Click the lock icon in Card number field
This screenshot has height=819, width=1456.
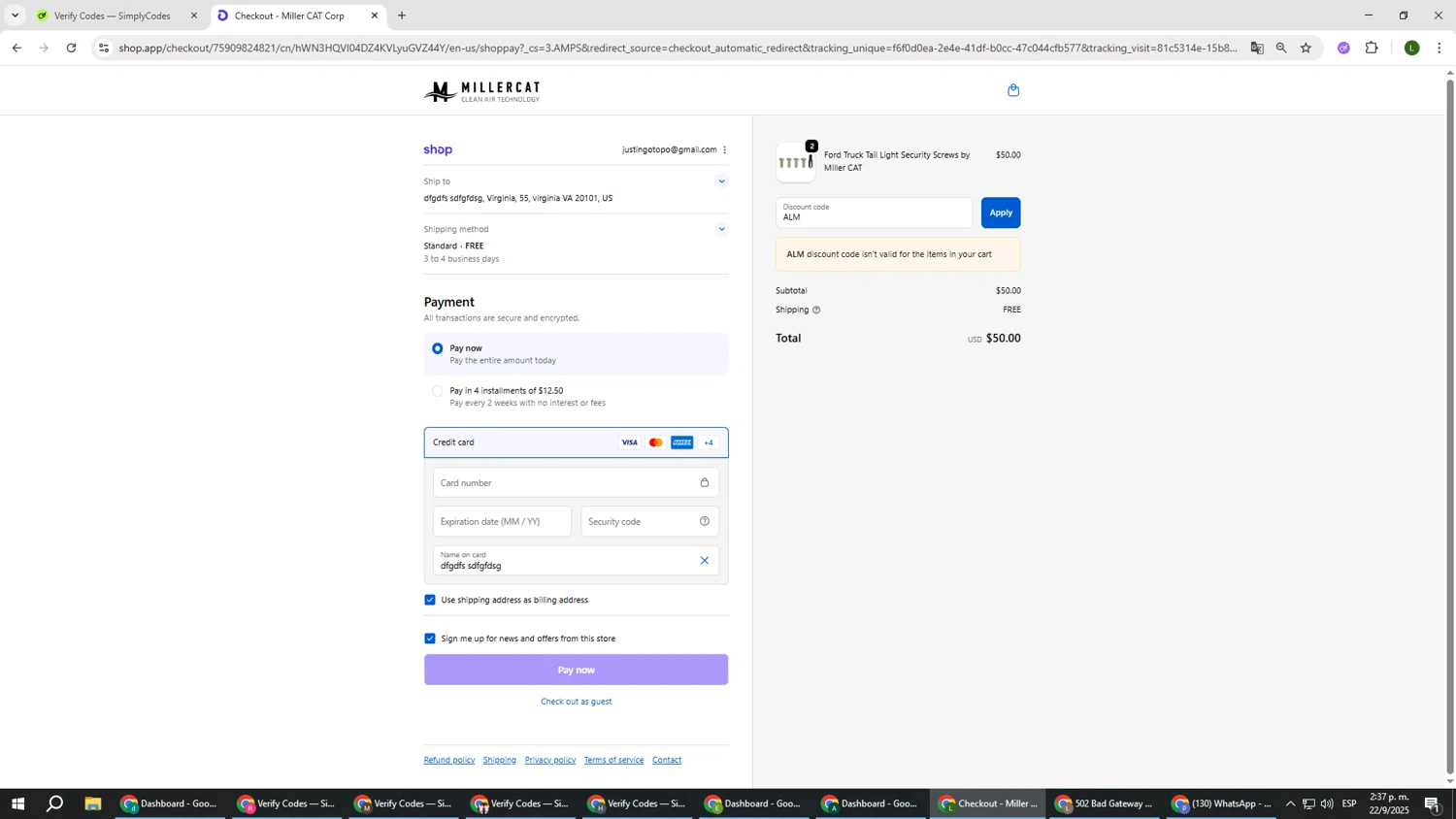[705, 482]
